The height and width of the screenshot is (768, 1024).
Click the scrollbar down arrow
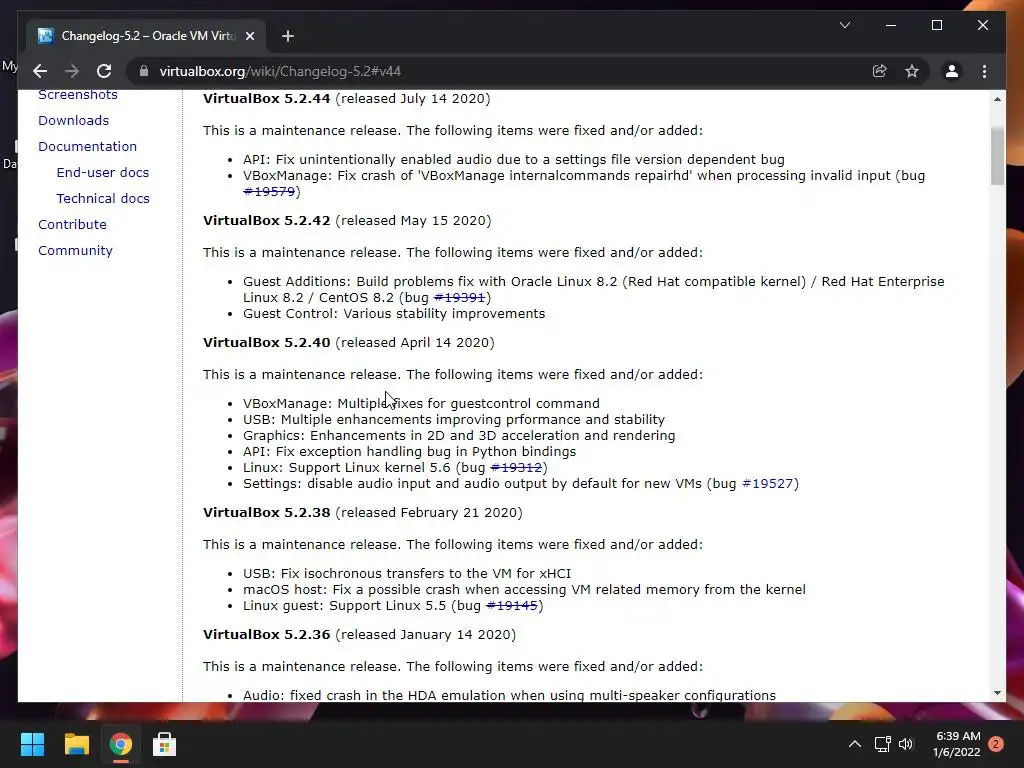[x=997, y=693]
